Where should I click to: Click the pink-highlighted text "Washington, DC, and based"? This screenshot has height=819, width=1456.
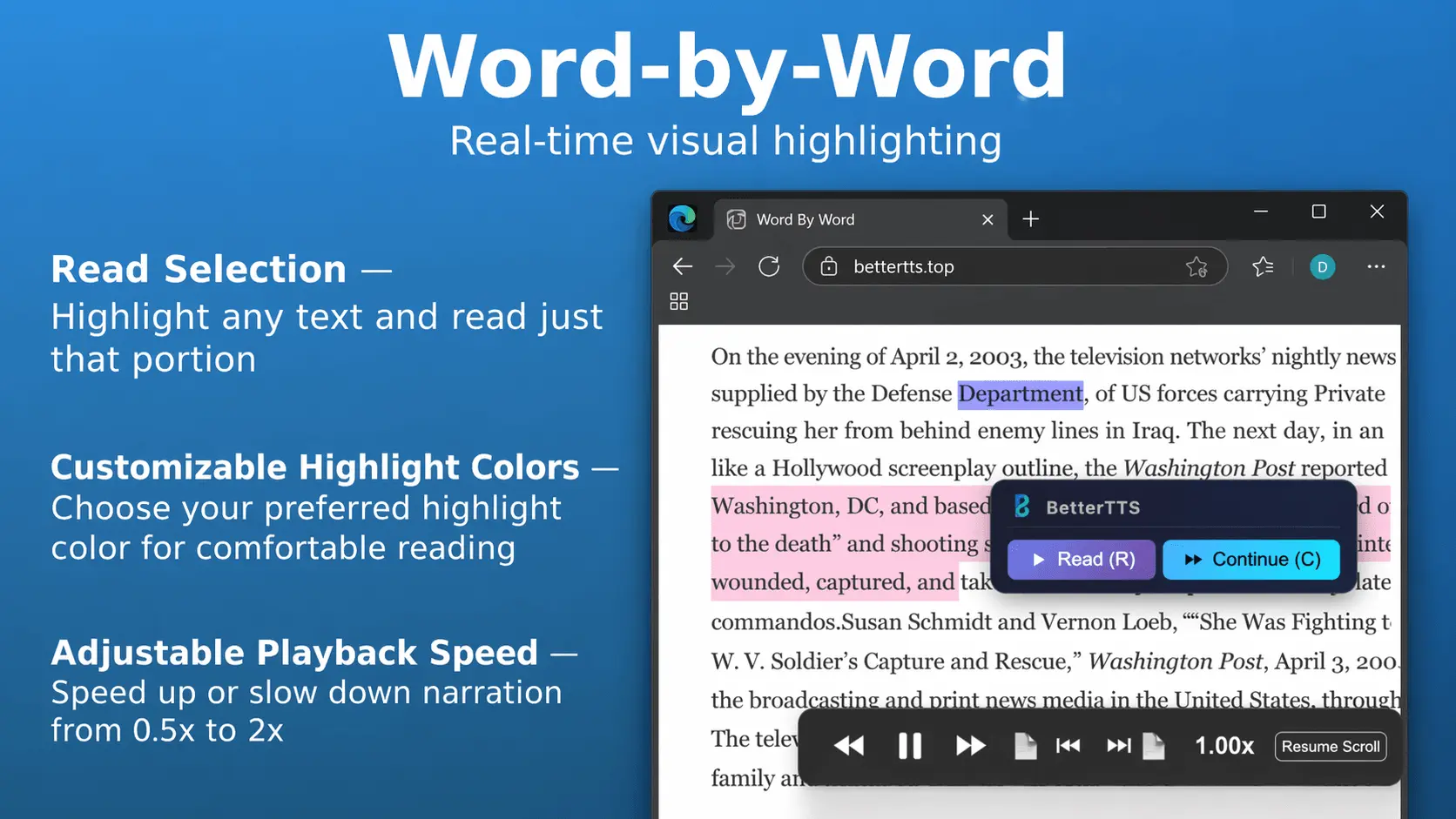[851, 506]
